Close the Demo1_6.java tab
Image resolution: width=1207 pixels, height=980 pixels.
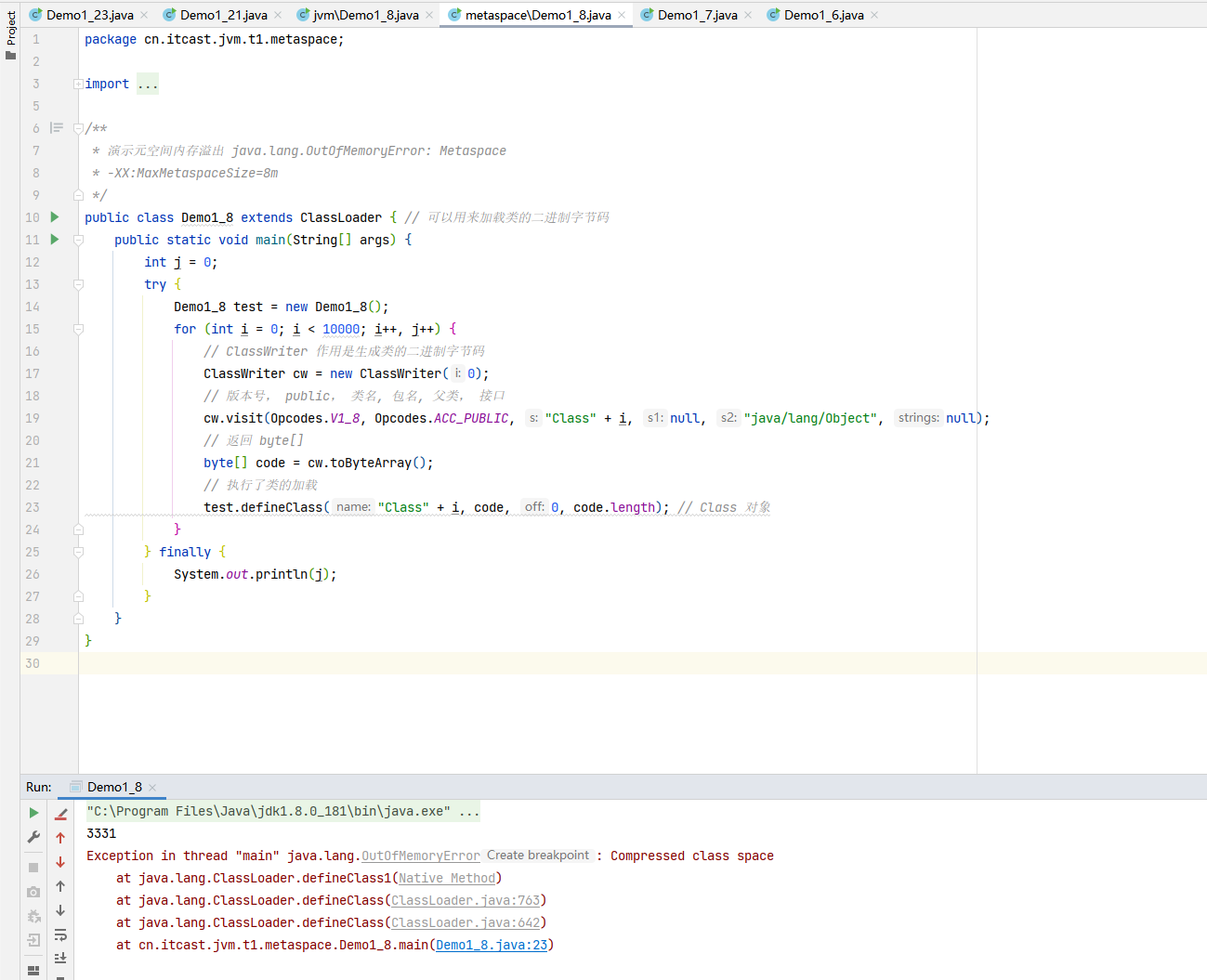click(874, 15)
